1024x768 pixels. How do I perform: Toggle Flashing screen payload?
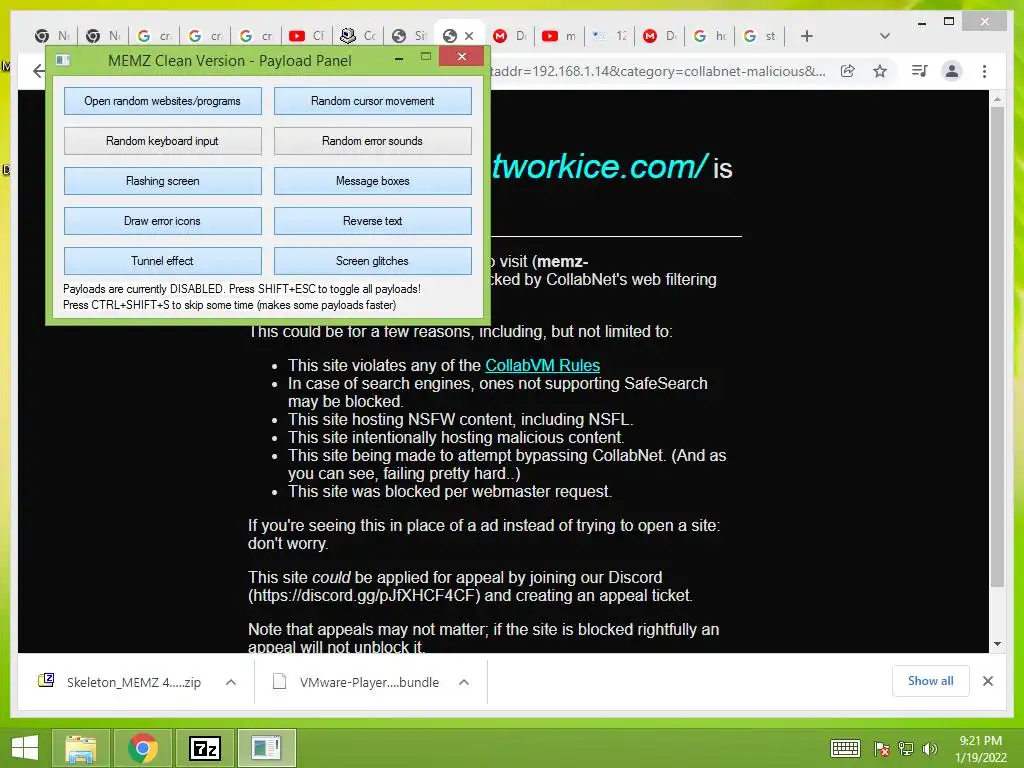tap(163, 181)
